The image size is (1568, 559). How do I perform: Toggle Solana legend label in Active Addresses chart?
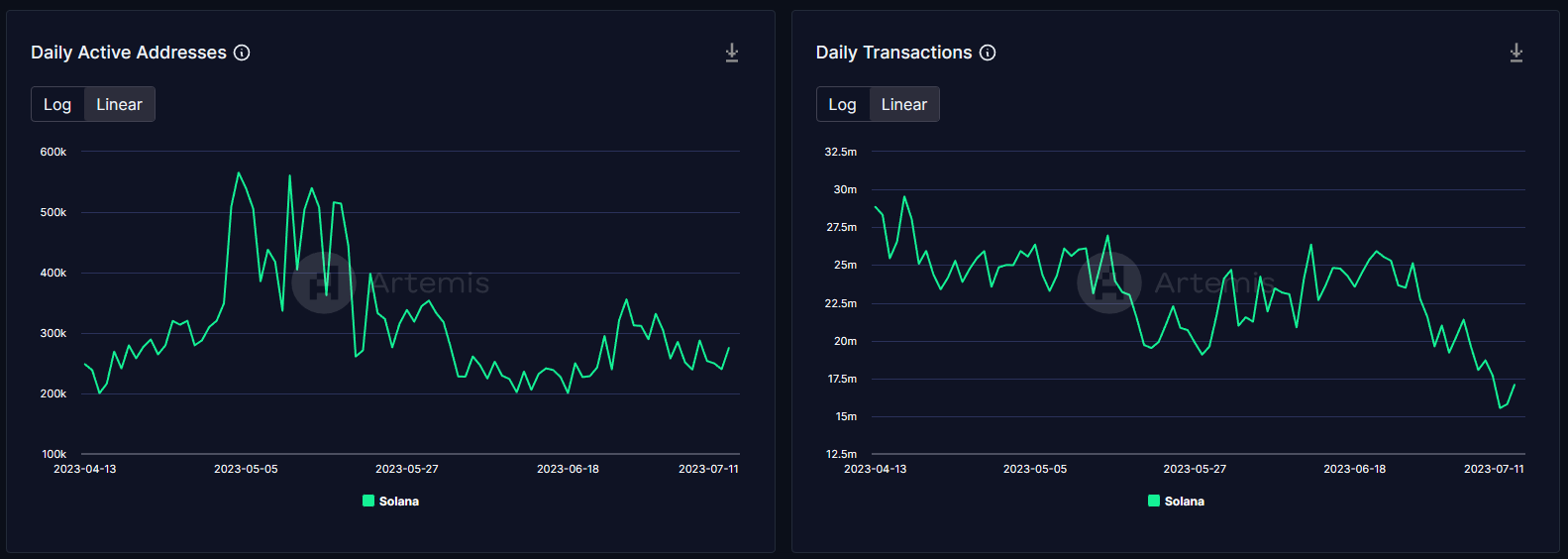click(x=399, y=502)
